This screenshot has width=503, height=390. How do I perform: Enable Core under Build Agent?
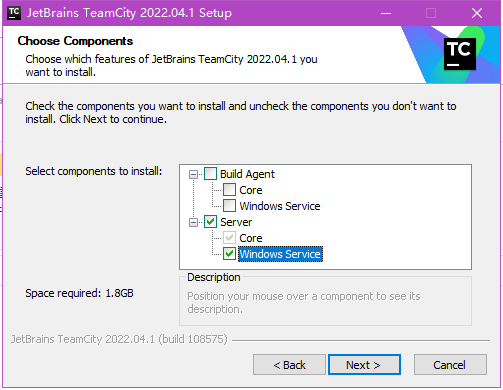pyautogui.click(x=229, y=190)
